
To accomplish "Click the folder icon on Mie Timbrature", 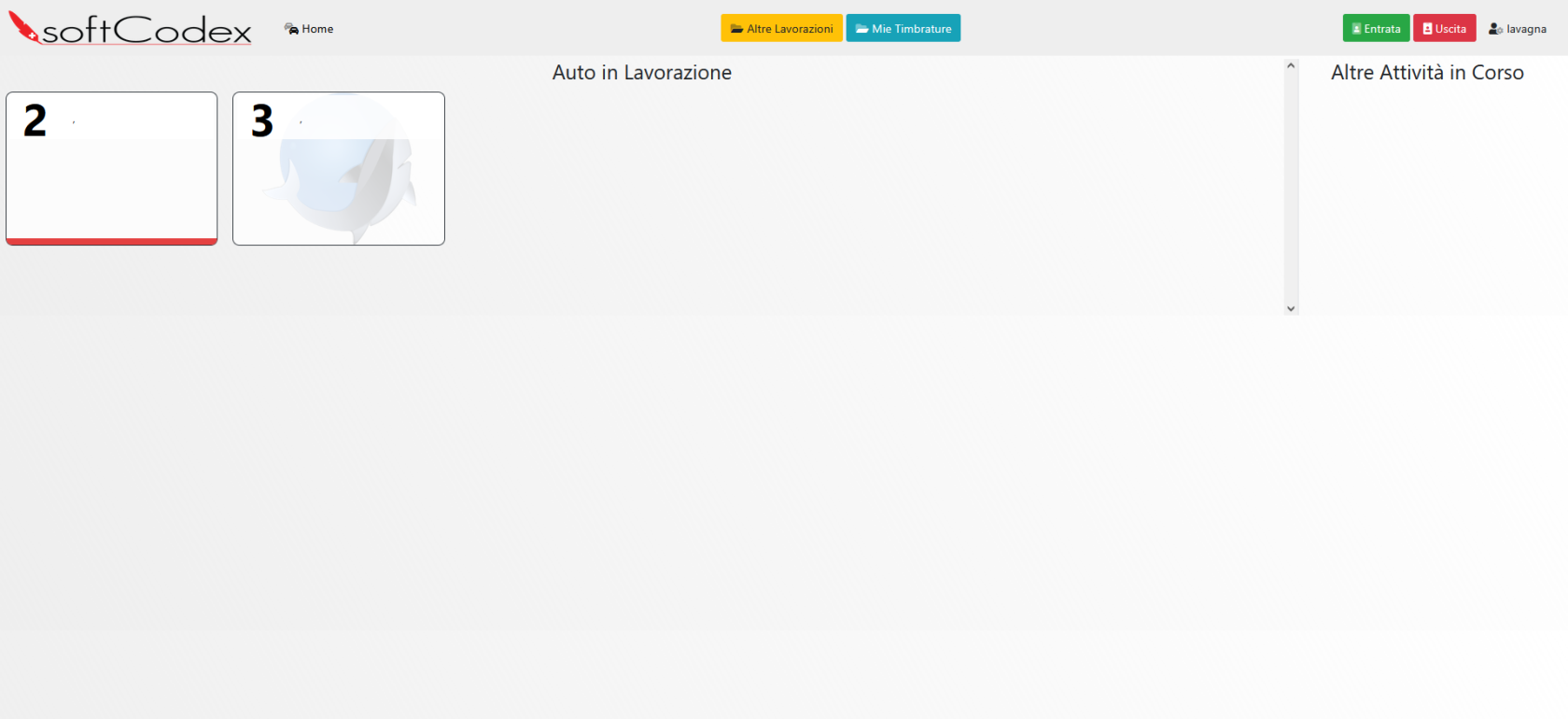I will click(861, 29).
